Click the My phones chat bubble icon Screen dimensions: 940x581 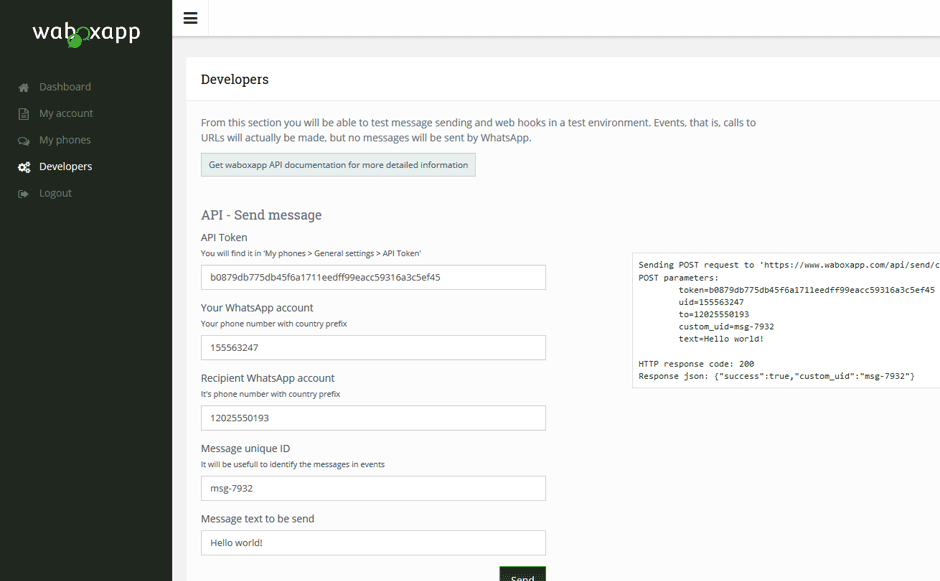(x=23, y=141)
